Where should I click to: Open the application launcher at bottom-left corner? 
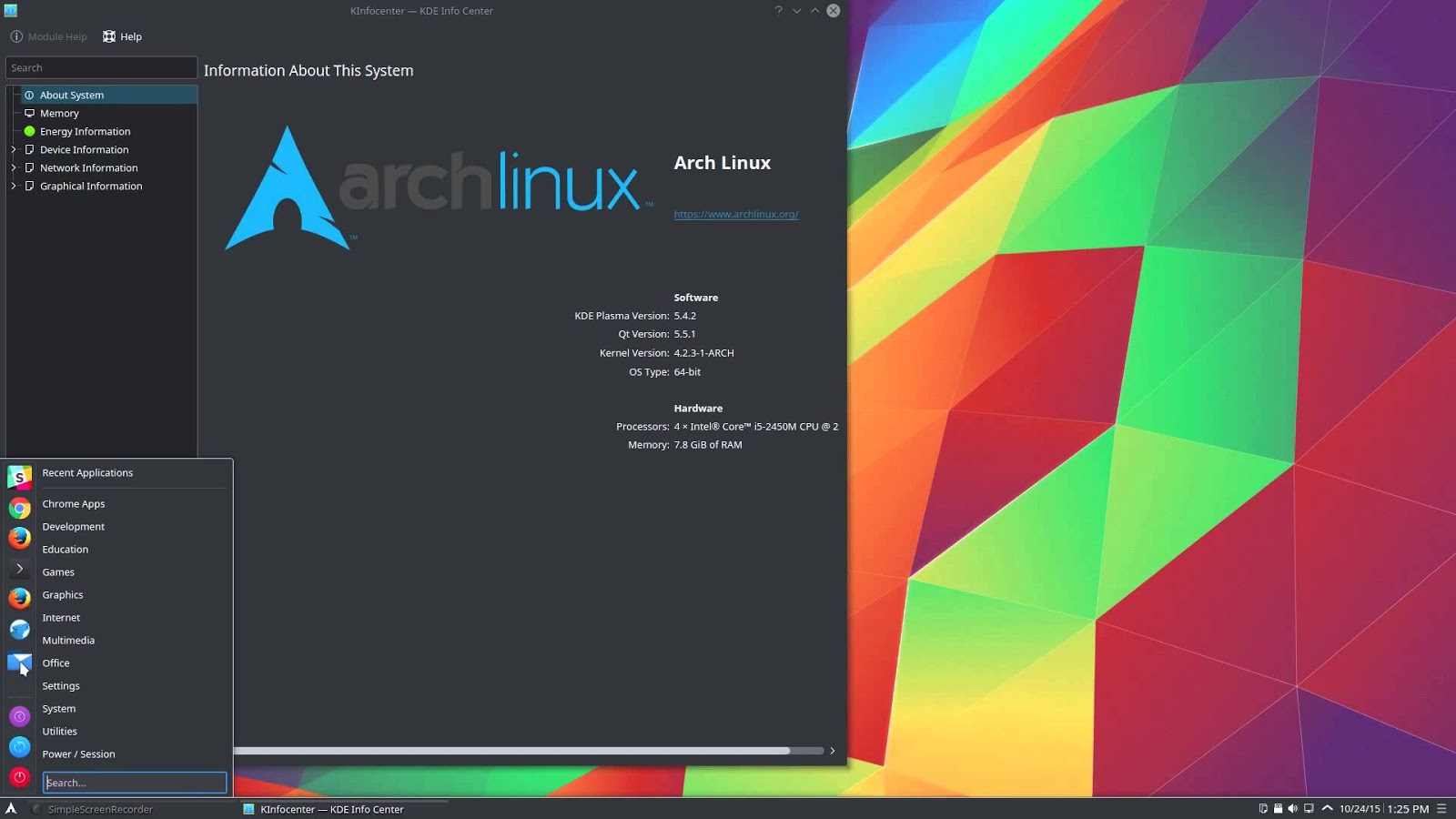pos(11,808)
